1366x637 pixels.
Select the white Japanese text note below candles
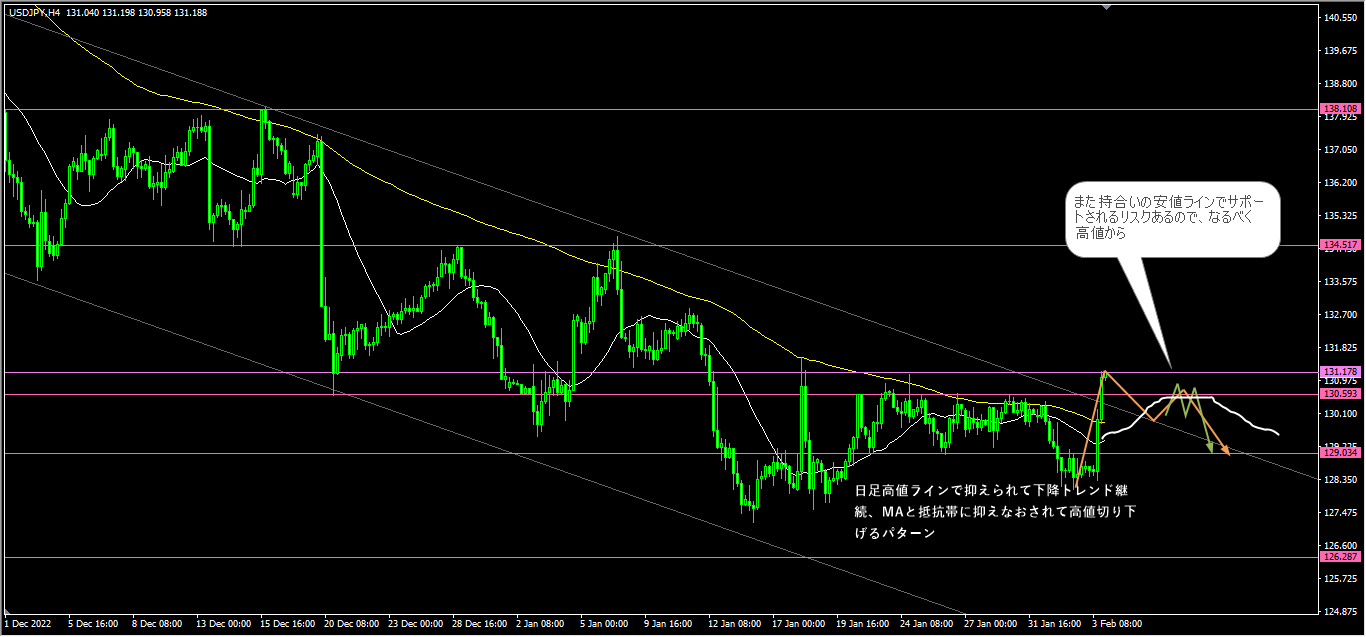tap(994, 512)
